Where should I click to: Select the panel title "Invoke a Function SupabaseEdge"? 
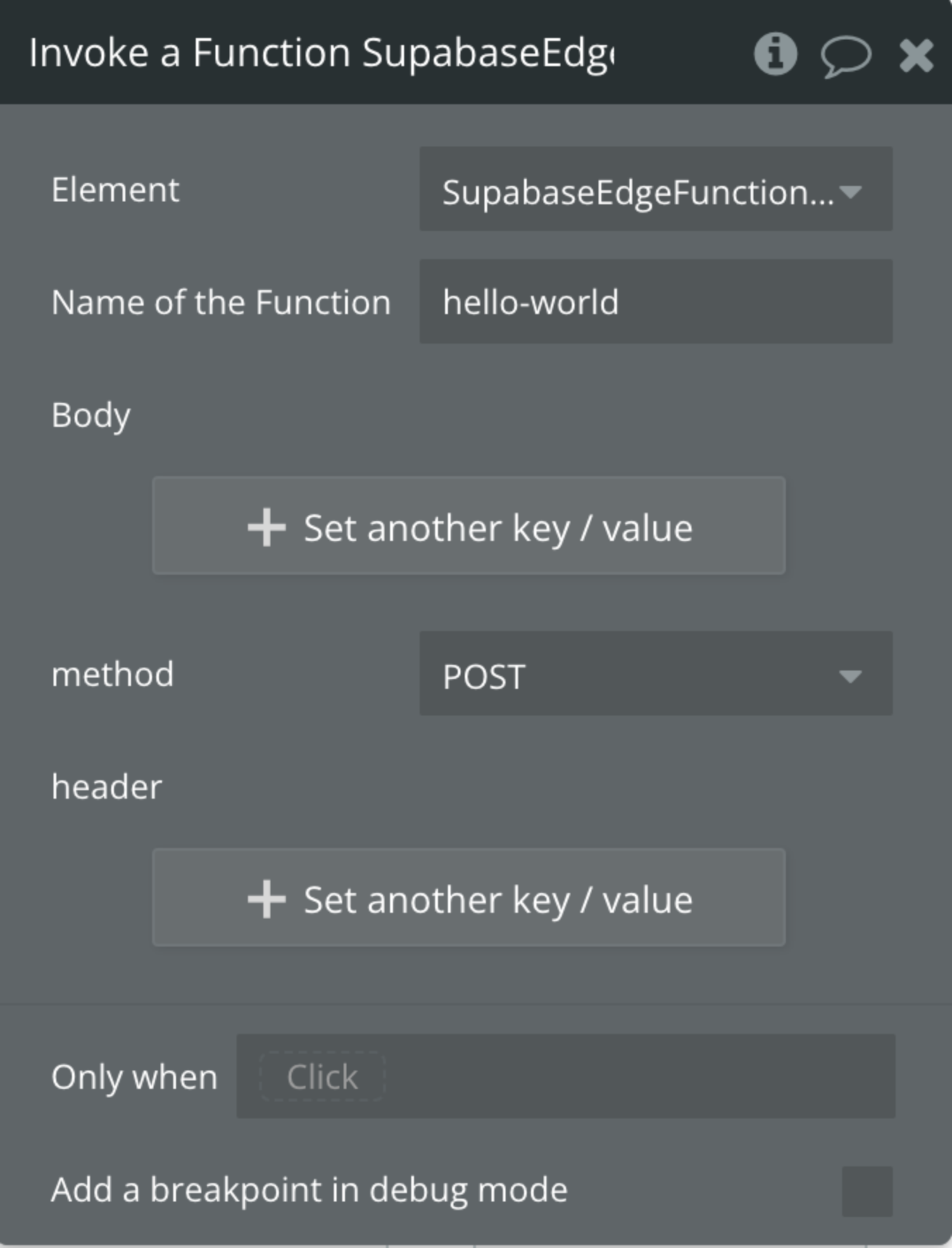pyautogui.click(x=321, y=54)
